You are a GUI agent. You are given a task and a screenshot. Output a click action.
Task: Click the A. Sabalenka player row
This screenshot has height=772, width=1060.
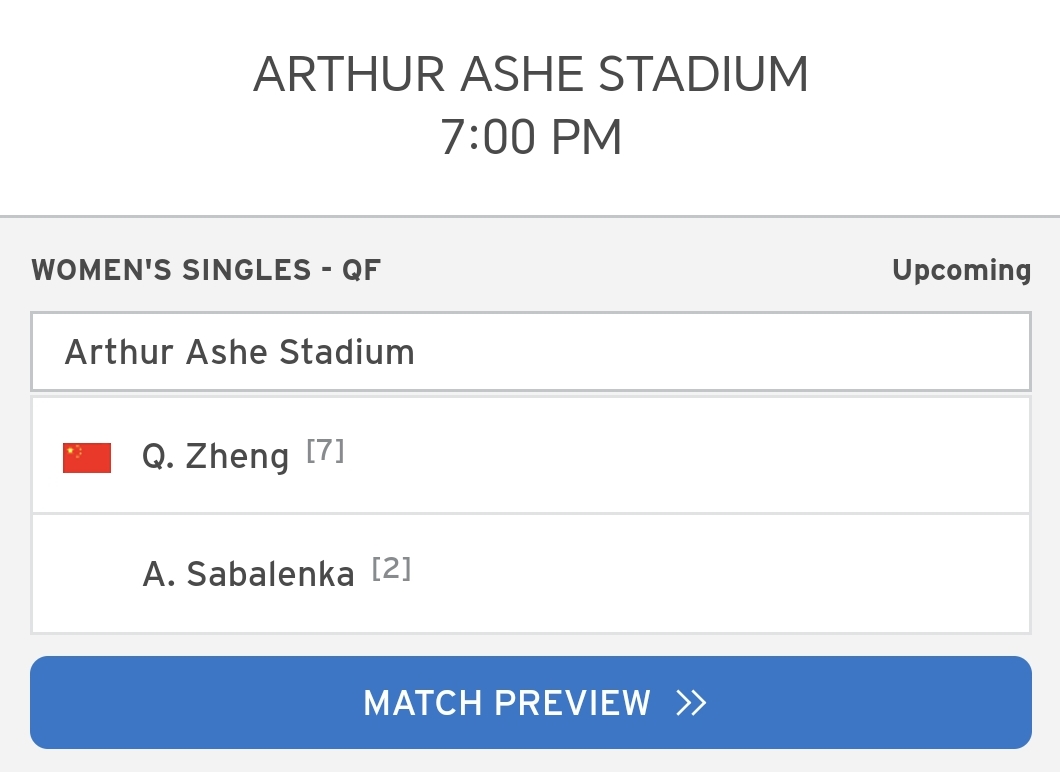531,574
